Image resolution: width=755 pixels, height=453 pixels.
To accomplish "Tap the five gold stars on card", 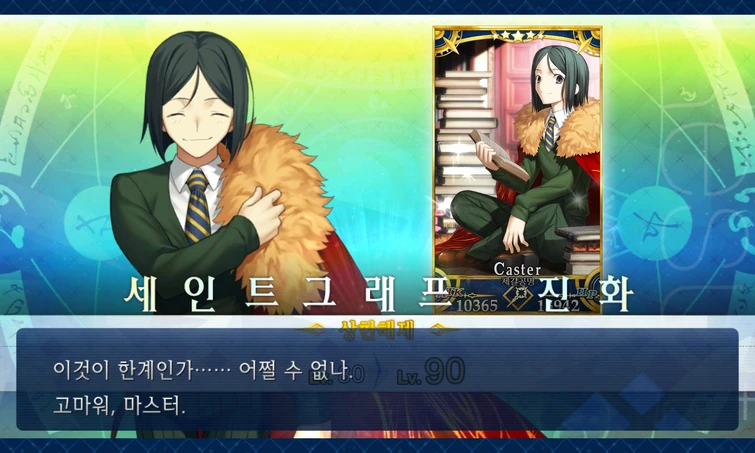I will [518, 35].
